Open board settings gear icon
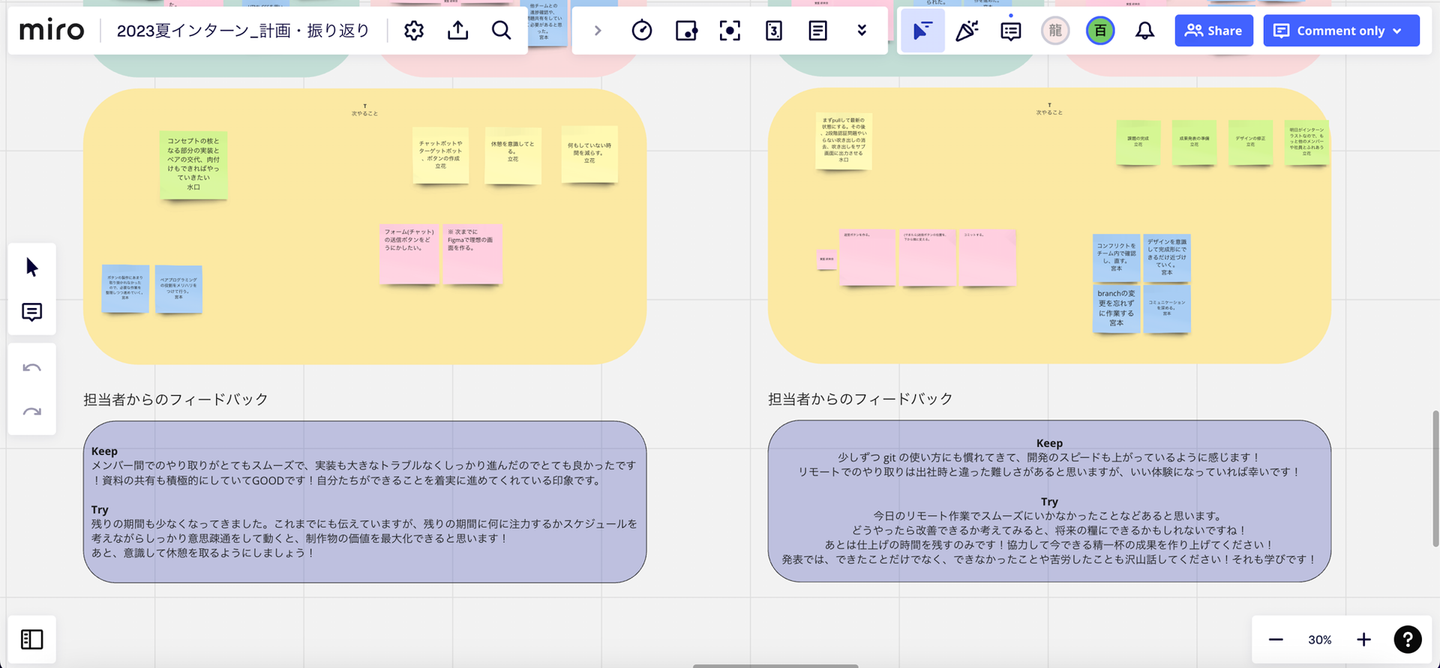The width and height of the screenshot is (1440, 668). tap(414, 31)
